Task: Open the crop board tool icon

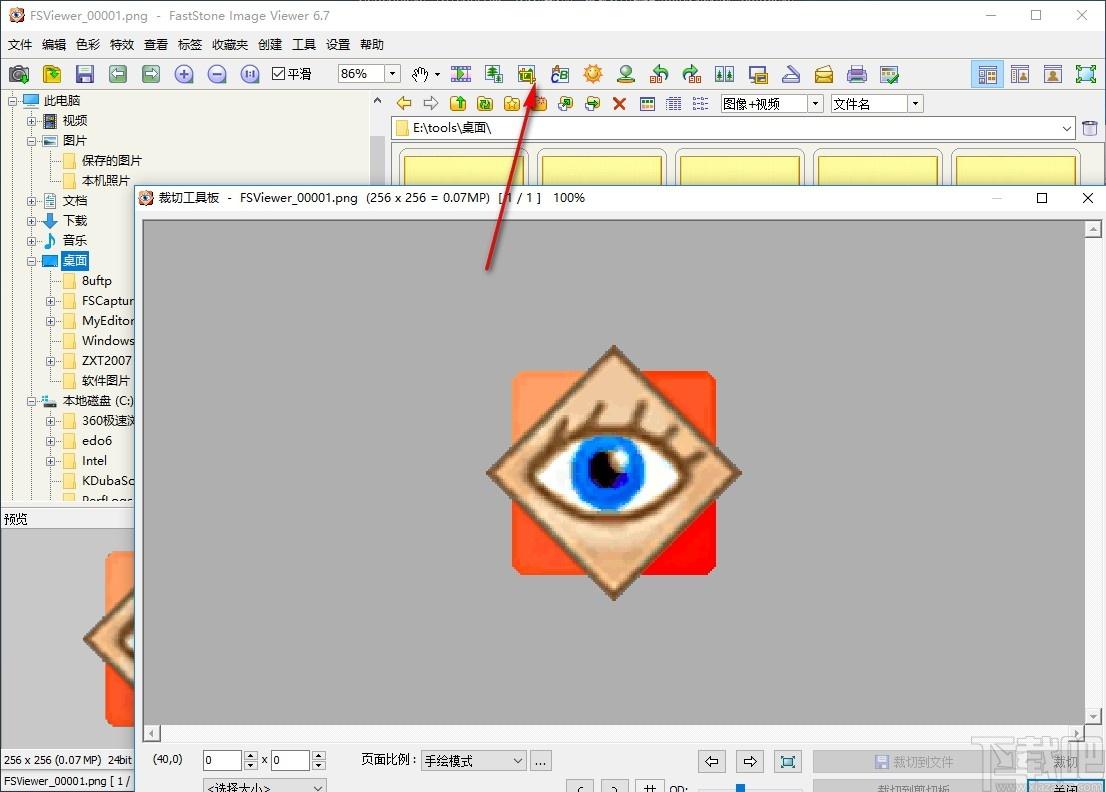Action: pos(526,74)
